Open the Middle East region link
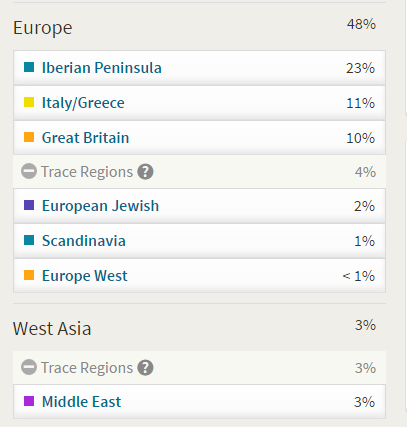Screen dimensions: 407x427 click(x=81, y=401)
